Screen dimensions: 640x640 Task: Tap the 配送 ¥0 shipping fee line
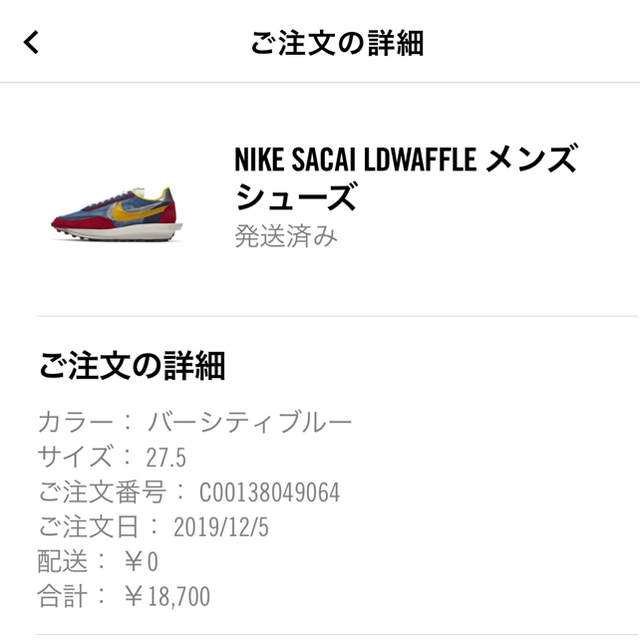(x=98, y=562)
